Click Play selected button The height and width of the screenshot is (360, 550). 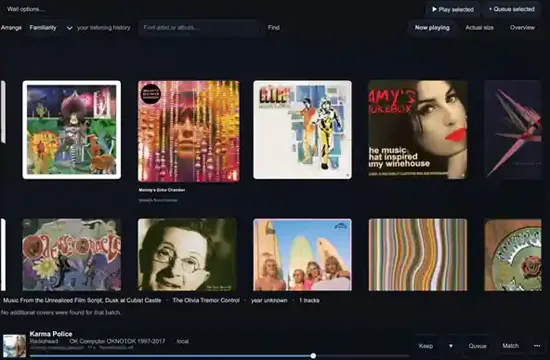click(x=452, y=9)
